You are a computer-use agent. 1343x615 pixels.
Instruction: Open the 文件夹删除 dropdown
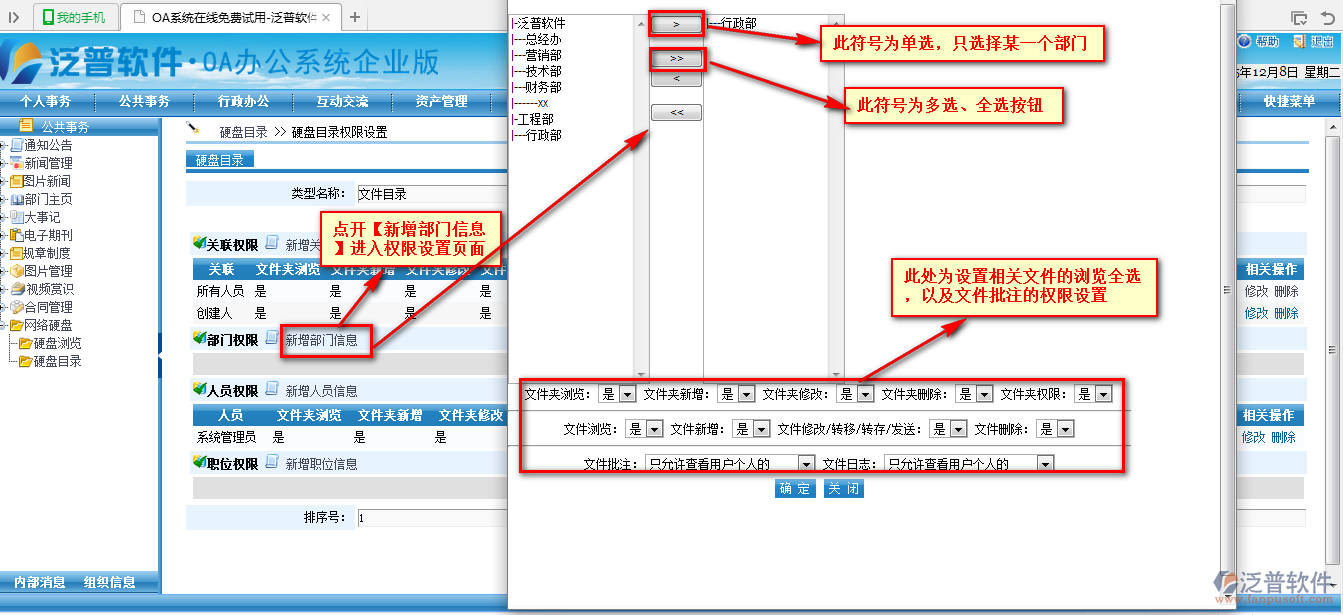[x=973, y=394]
